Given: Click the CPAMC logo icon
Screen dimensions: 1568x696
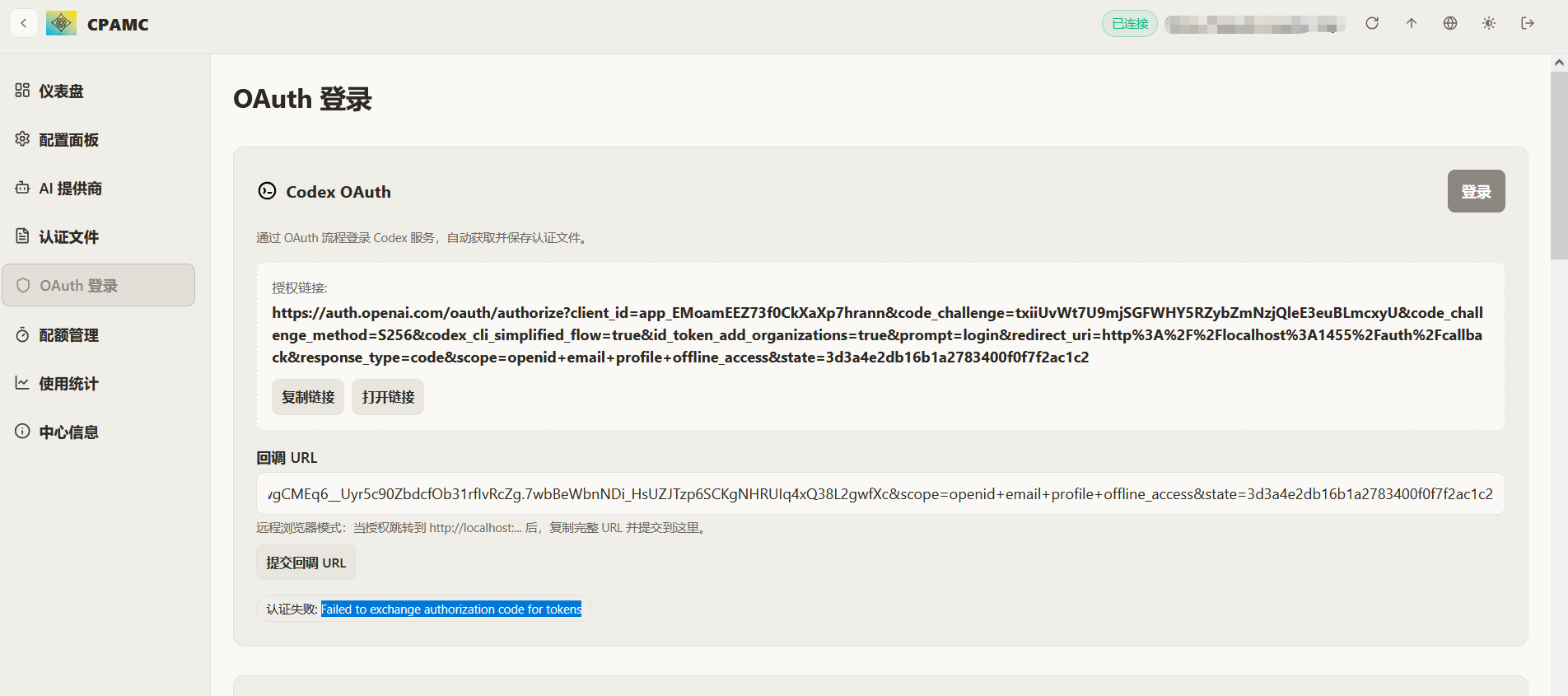Looking at the screenshot, I should point(62,23).
